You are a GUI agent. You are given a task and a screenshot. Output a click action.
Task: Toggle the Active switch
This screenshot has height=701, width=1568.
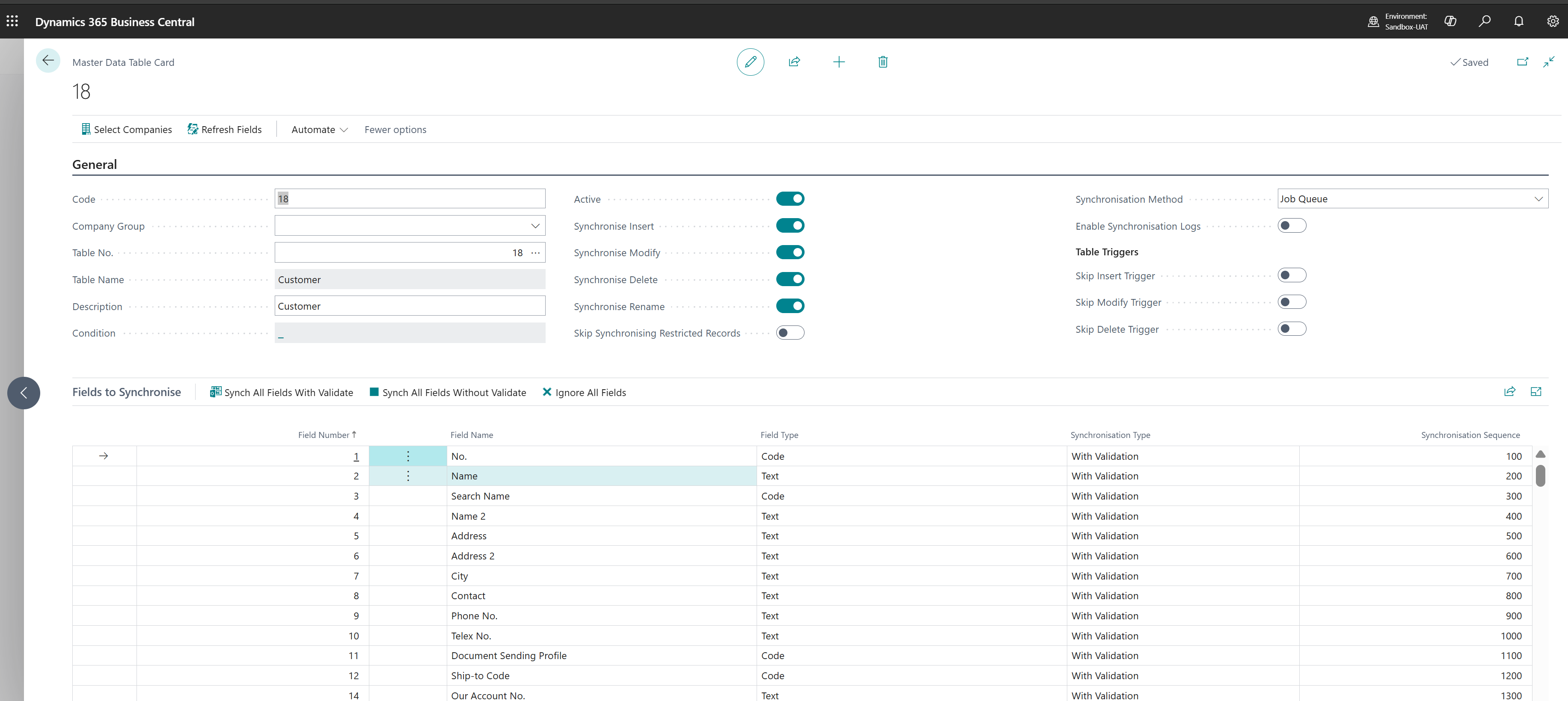(790, 199)
